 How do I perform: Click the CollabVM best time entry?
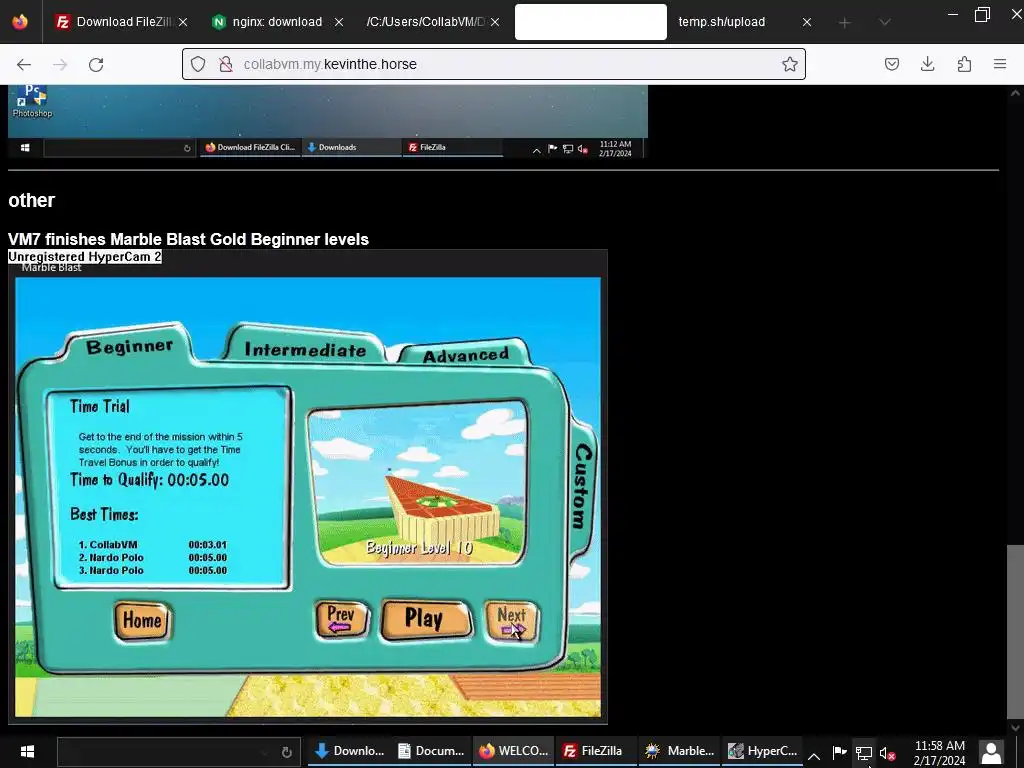[x=153, y=545]
